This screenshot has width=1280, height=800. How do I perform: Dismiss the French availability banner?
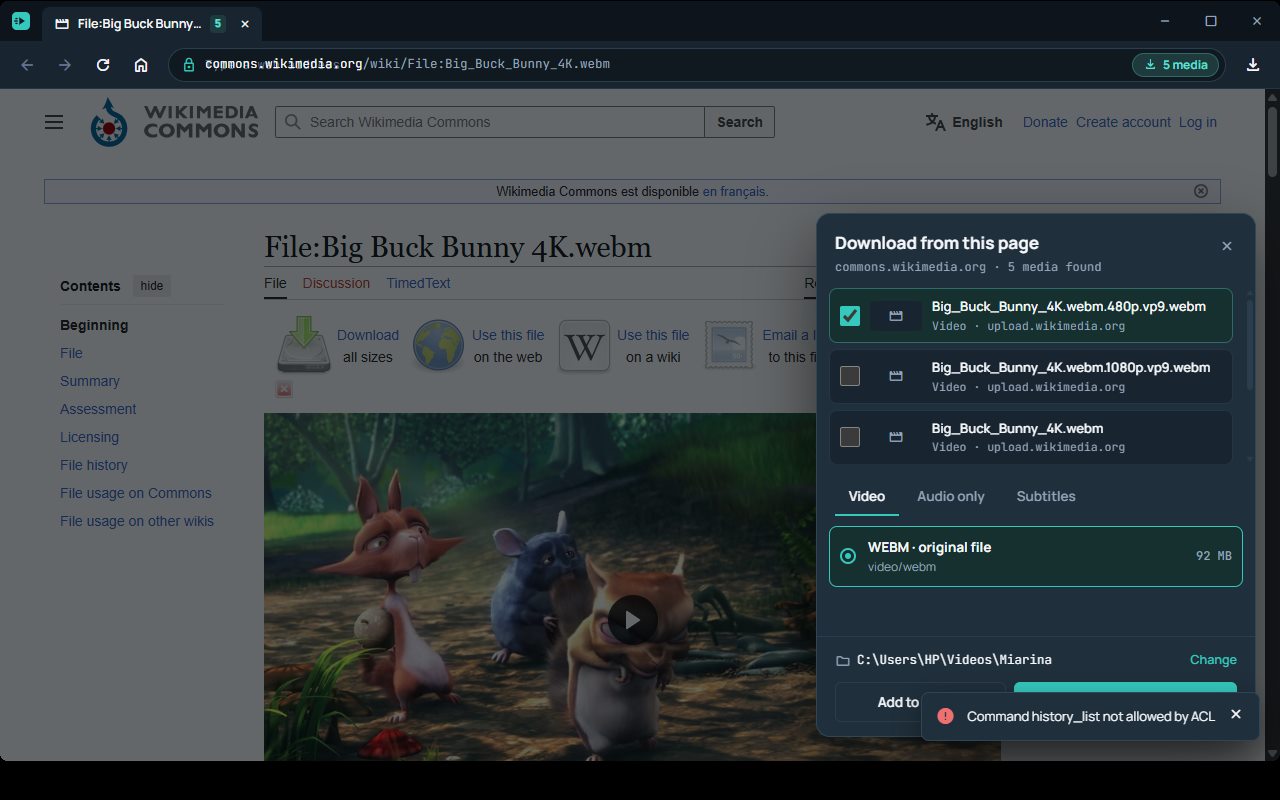(1201, 191)
